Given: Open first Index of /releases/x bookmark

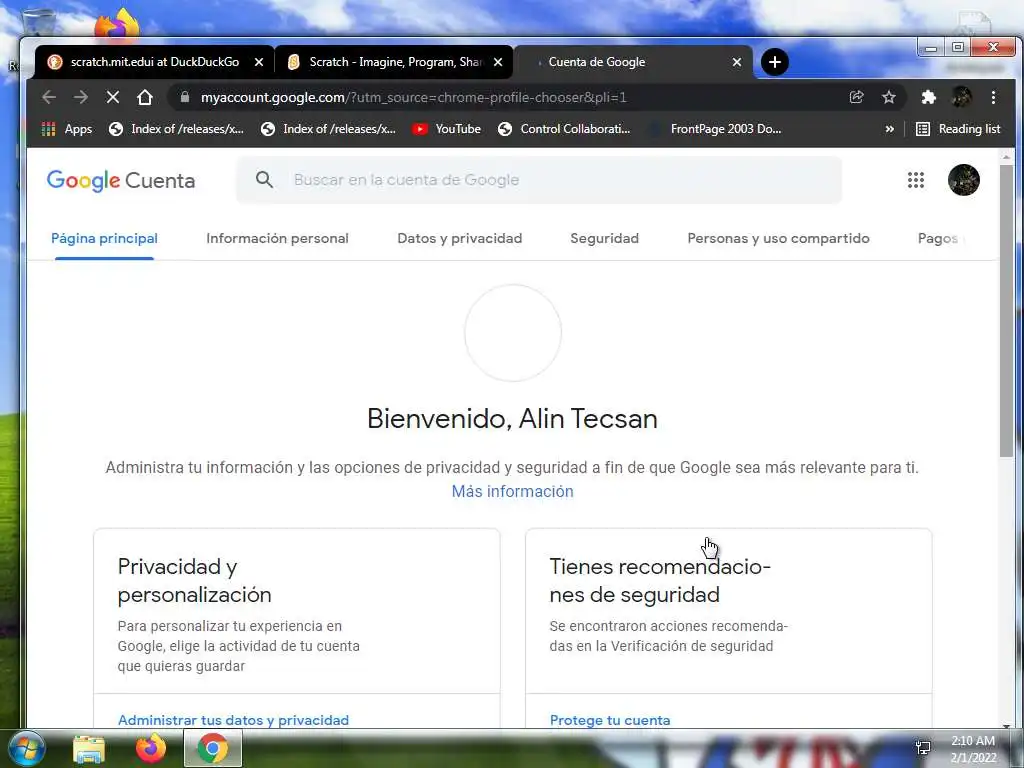Looking at the screenshot, I should point(176,129).
